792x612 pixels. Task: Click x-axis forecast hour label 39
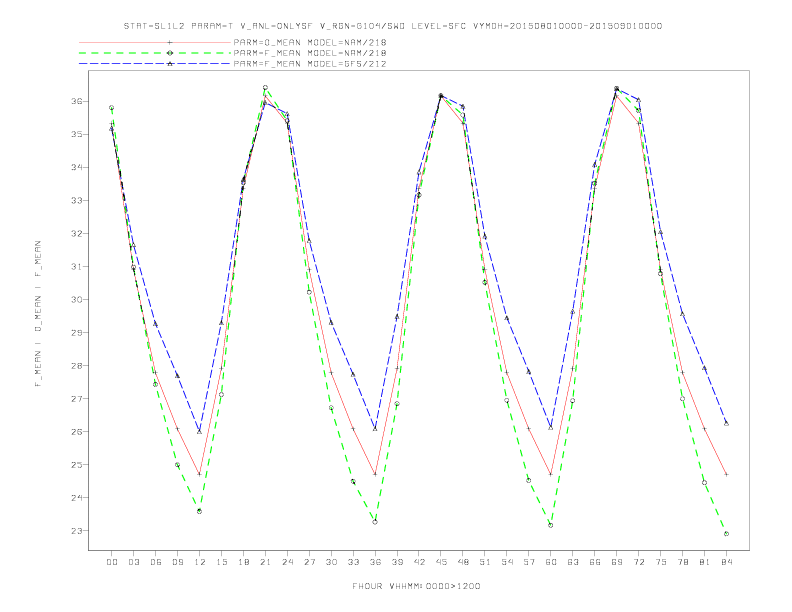(397, 562)
